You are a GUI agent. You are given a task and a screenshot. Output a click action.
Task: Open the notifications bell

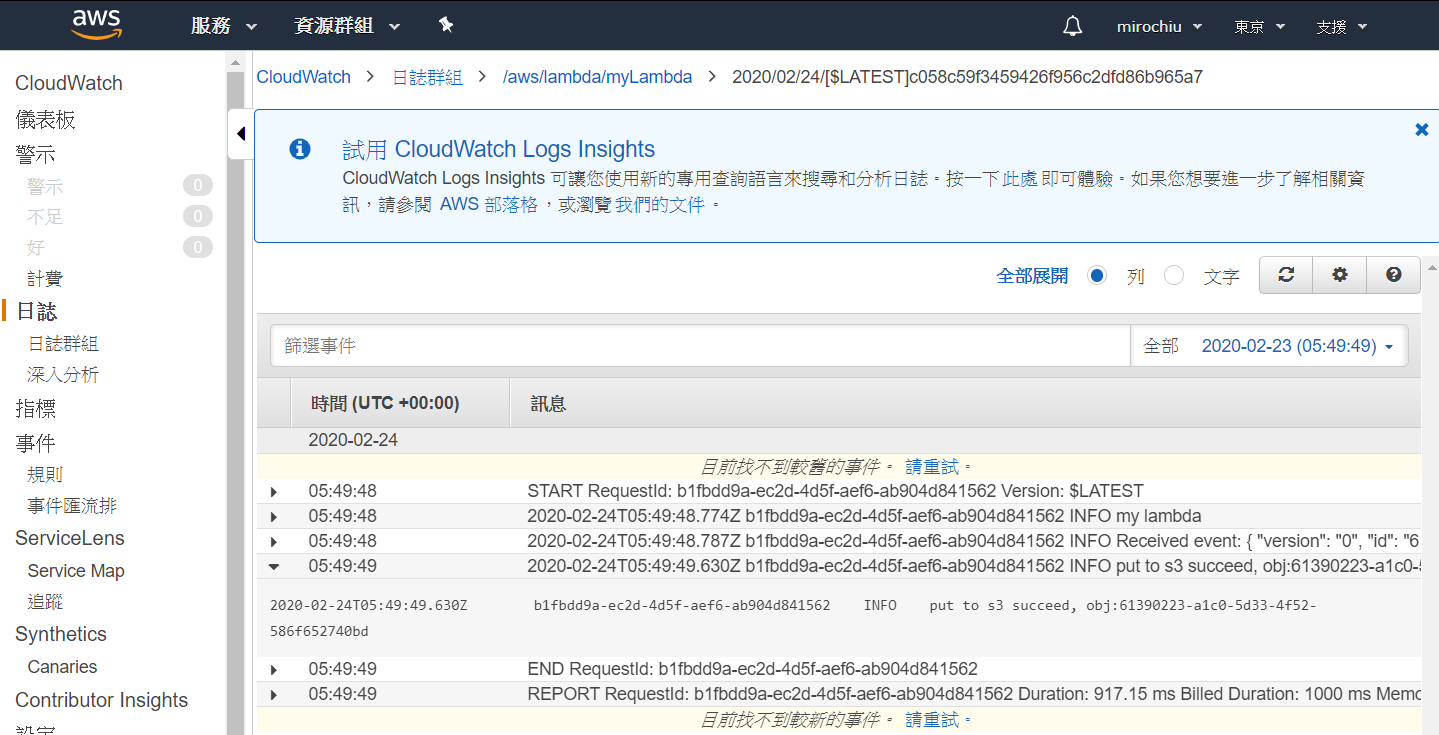[1072, 26]
